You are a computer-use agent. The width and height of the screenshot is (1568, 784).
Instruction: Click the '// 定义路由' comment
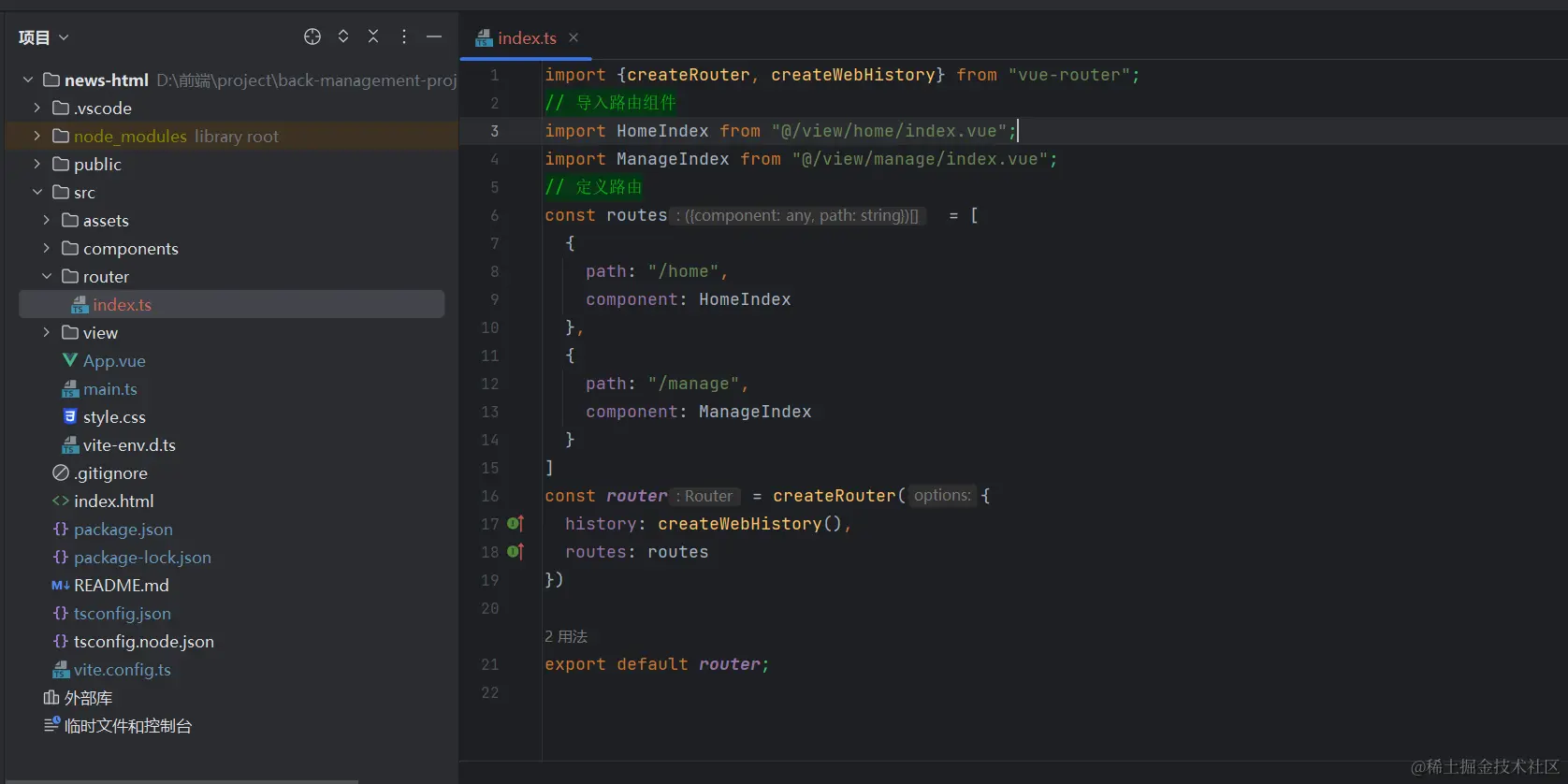tap(594, 187)
